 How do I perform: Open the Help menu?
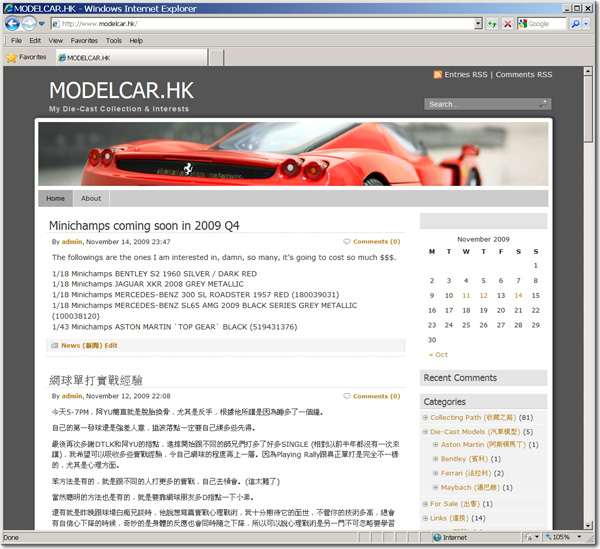click(x=136, y=41)
